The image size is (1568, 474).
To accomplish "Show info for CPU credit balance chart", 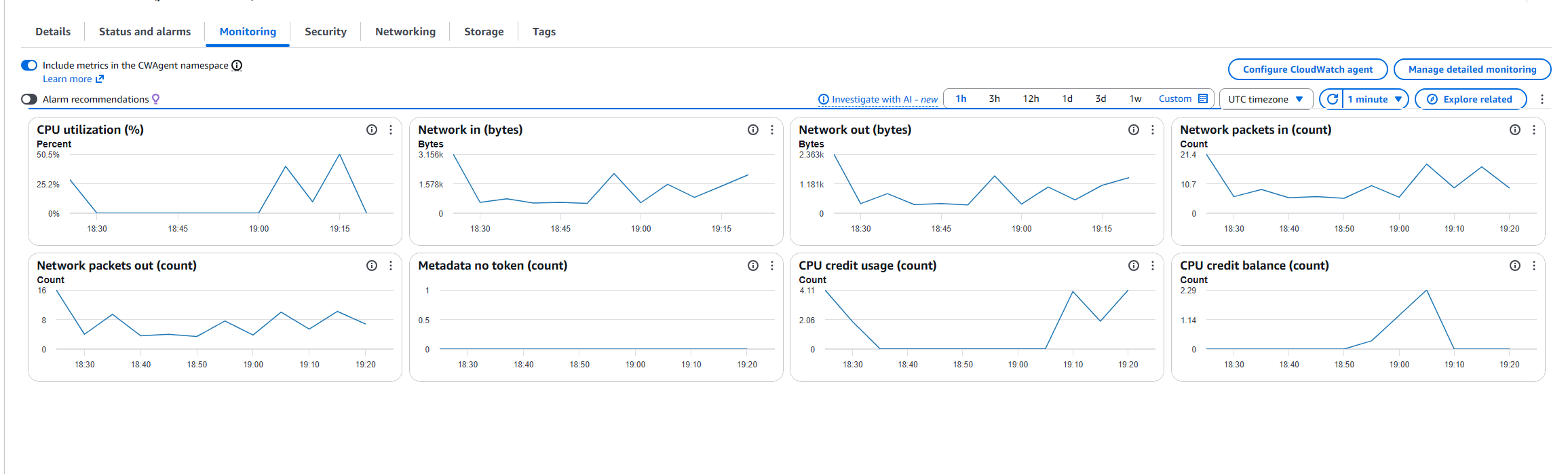I will [1515, 266].
